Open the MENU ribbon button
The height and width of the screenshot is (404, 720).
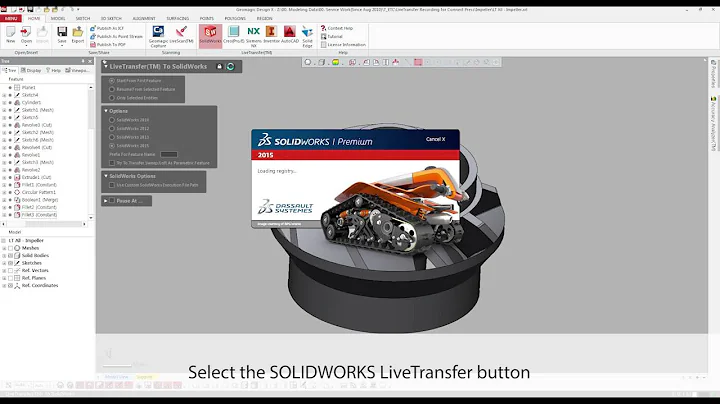[11, 18]
